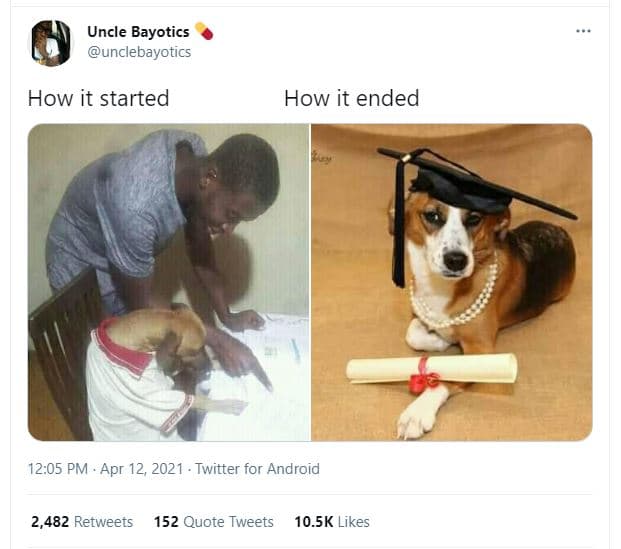Click the "How it started" text
This screenshot has width=621, height=549.
click(x=98, y=98)
